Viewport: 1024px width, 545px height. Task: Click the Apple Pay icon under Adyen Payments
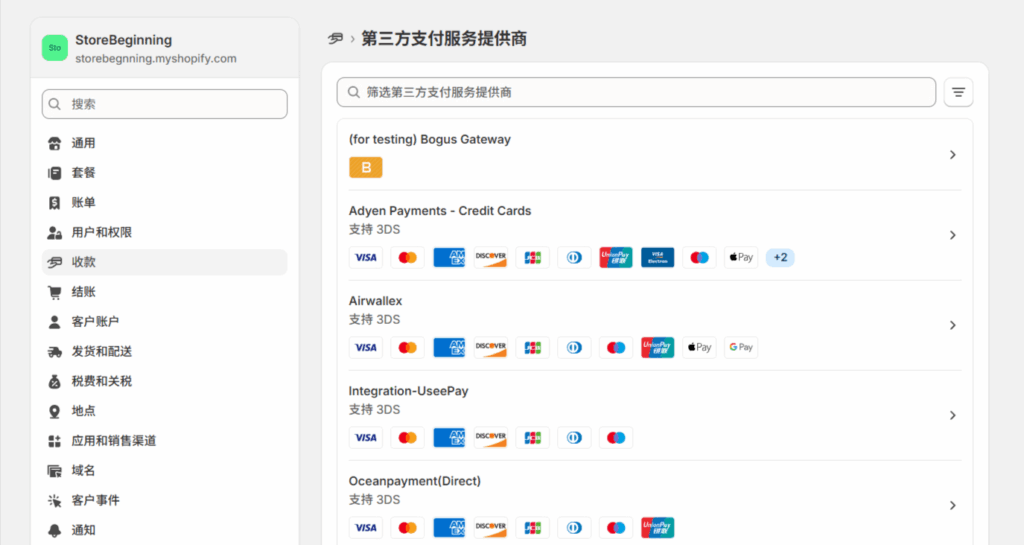740,257
